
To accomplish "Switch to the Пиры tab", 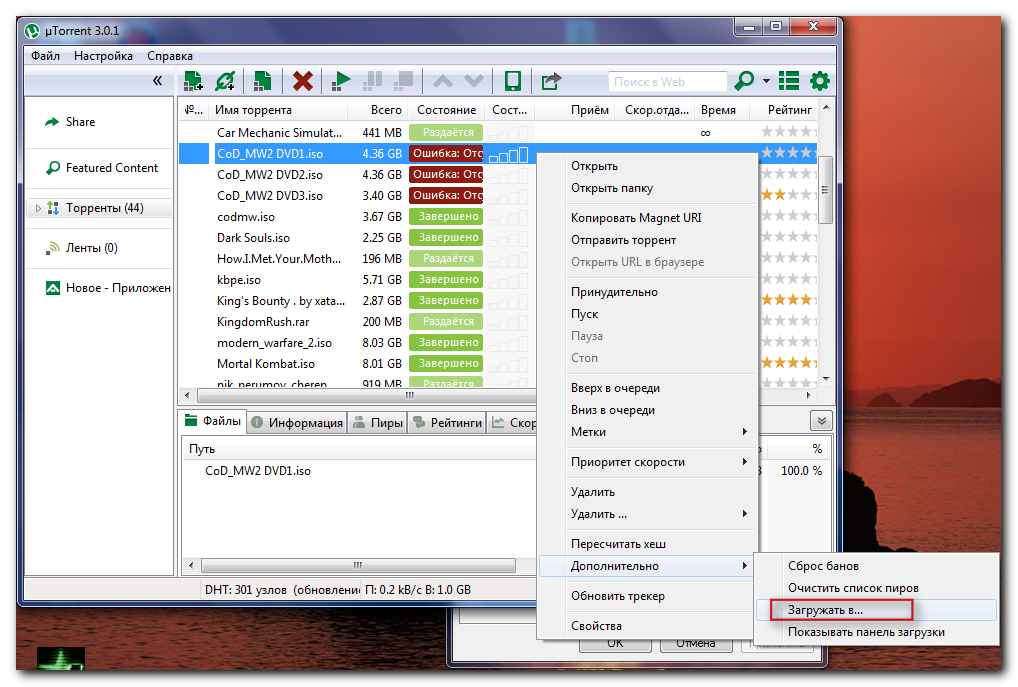I will point(377,423).
